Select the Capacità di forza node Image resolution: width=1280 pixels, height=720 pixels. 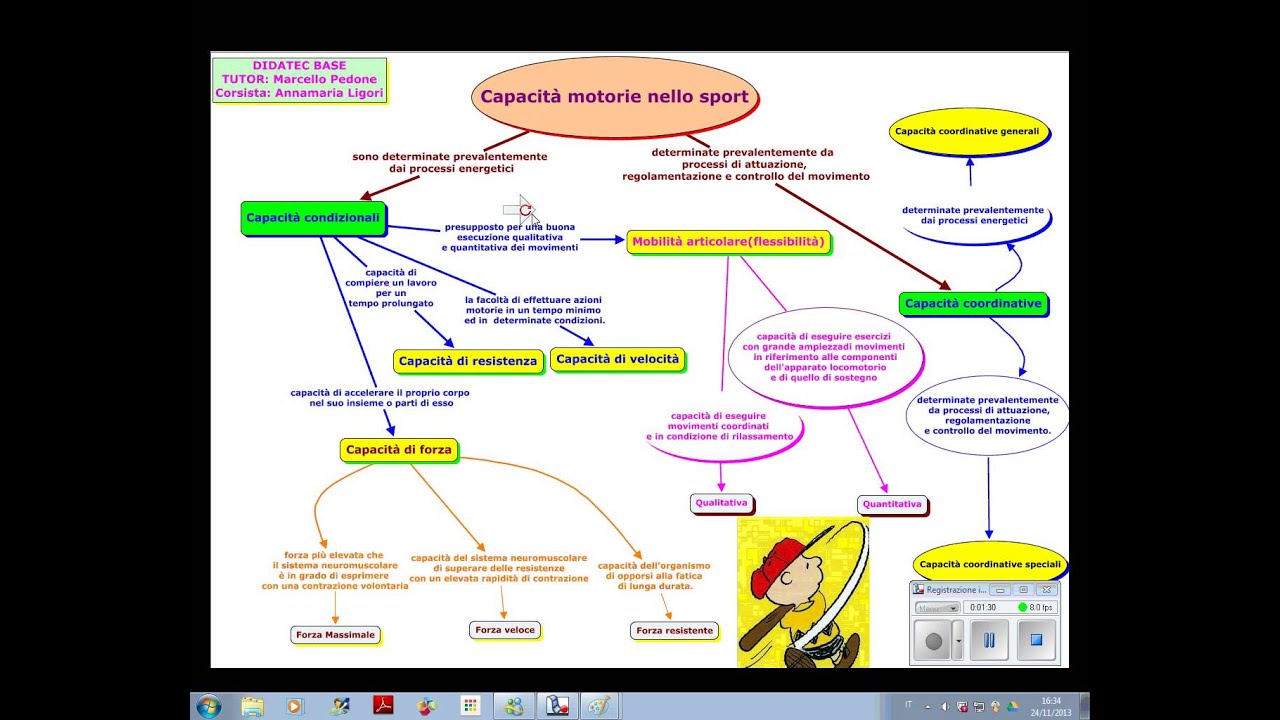click(399, 450)
